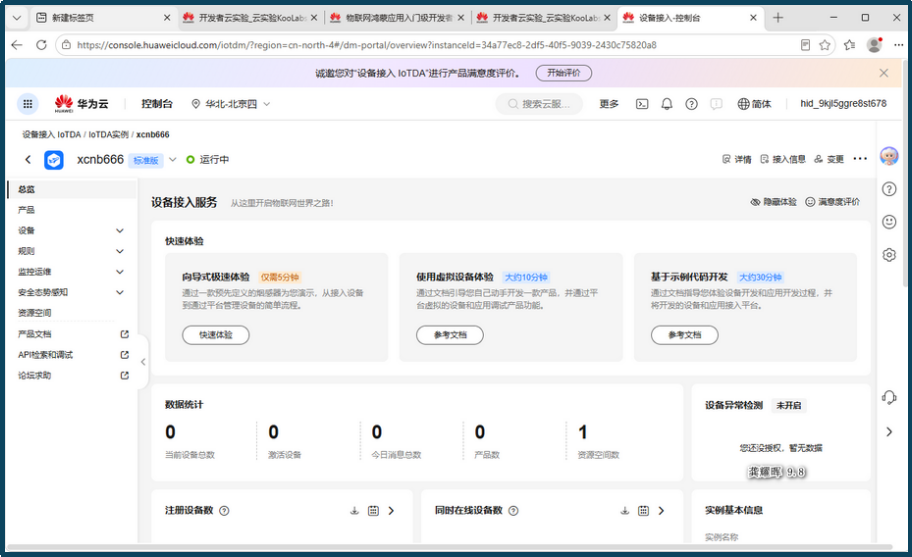Open the instance switch dropdown next to 标准版

click(173, 159)
